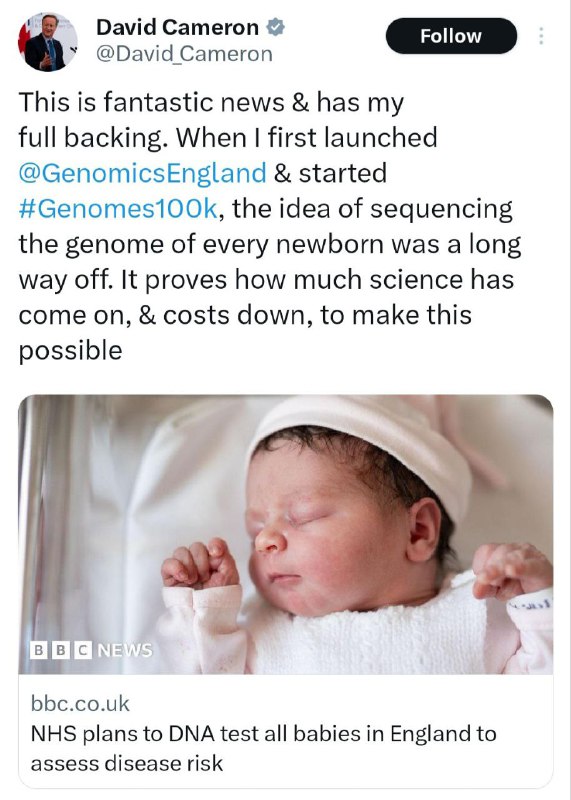
Task: Open the three-dot more options menu
Action: click(541, 36)
